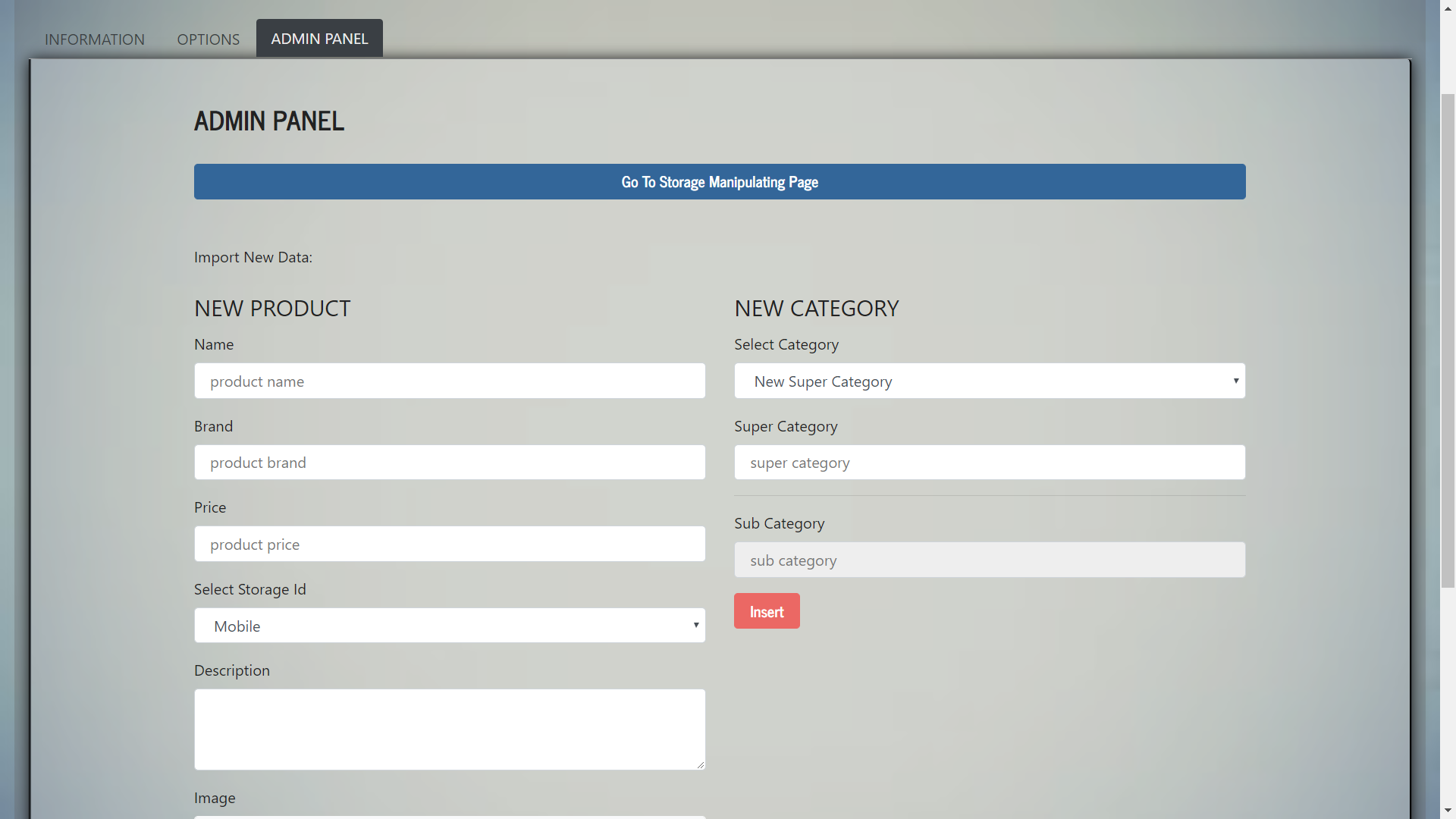The image size is (1456, 819).
Task: Click the Description text area
Action: 450,730
